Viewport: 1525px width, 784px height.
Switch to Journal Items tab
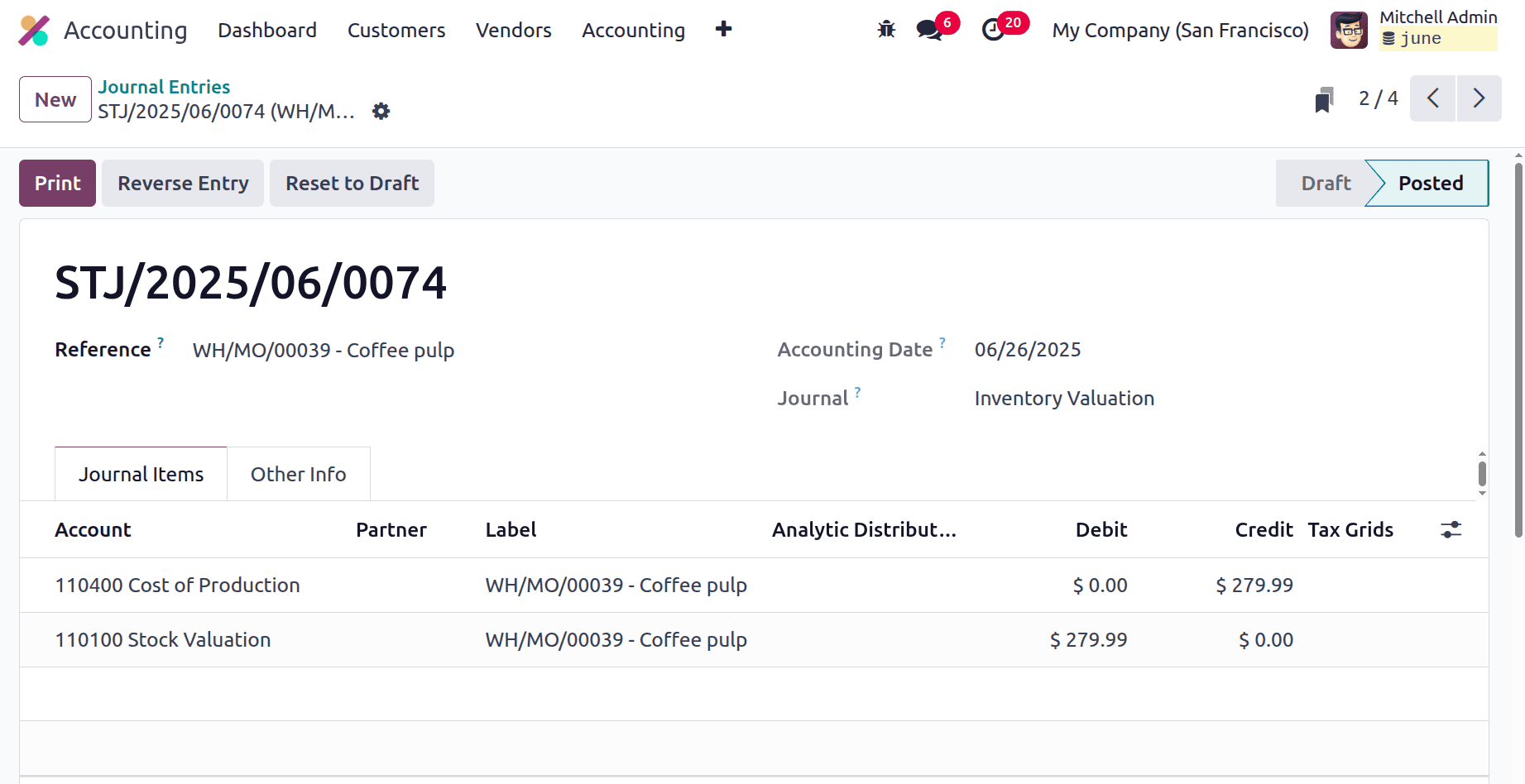[141, 474]
